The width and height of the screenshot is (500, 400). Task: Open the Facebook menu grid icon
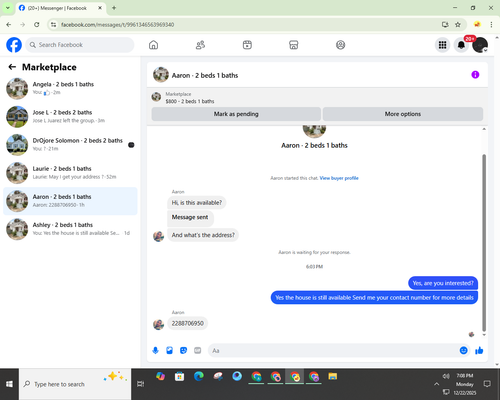[442, 45]
